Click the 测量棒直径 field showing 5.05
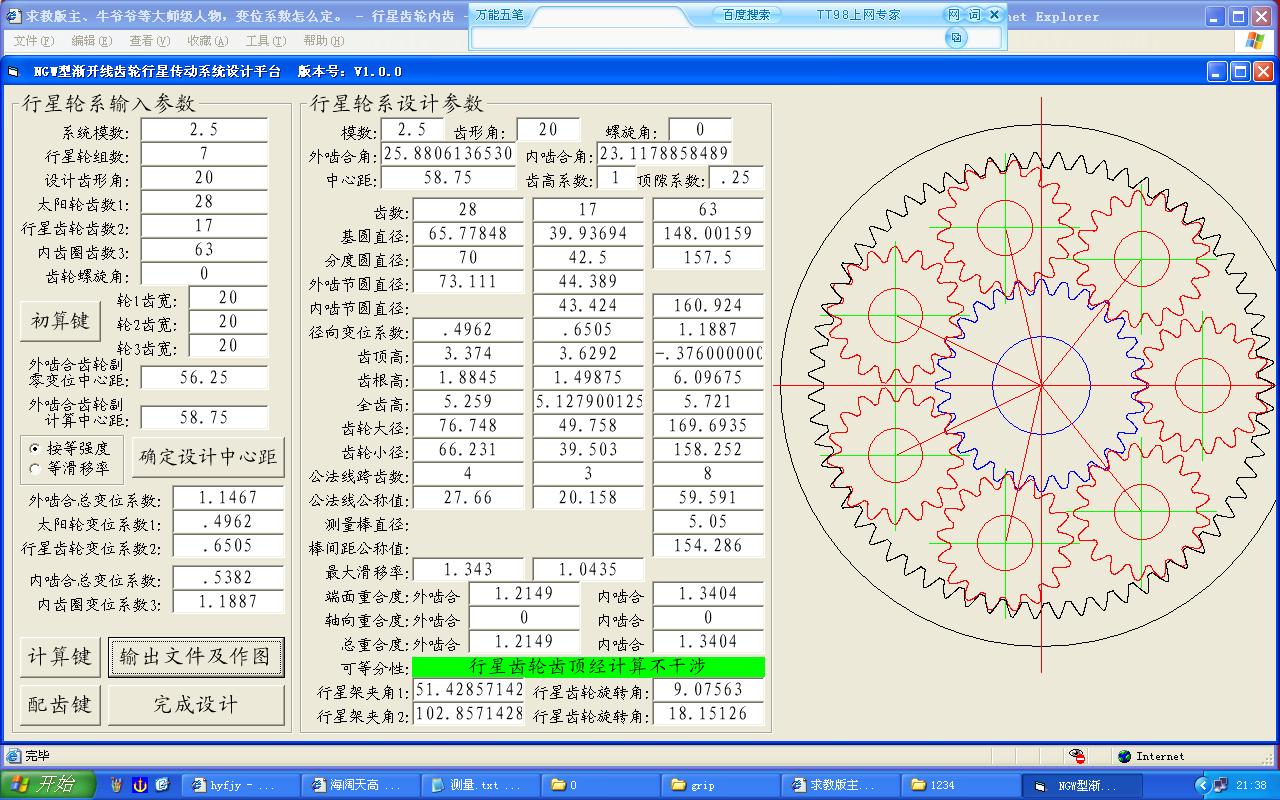Viewport: 1280px width, 800px height. pyautogui.click(x=708, y=522)
